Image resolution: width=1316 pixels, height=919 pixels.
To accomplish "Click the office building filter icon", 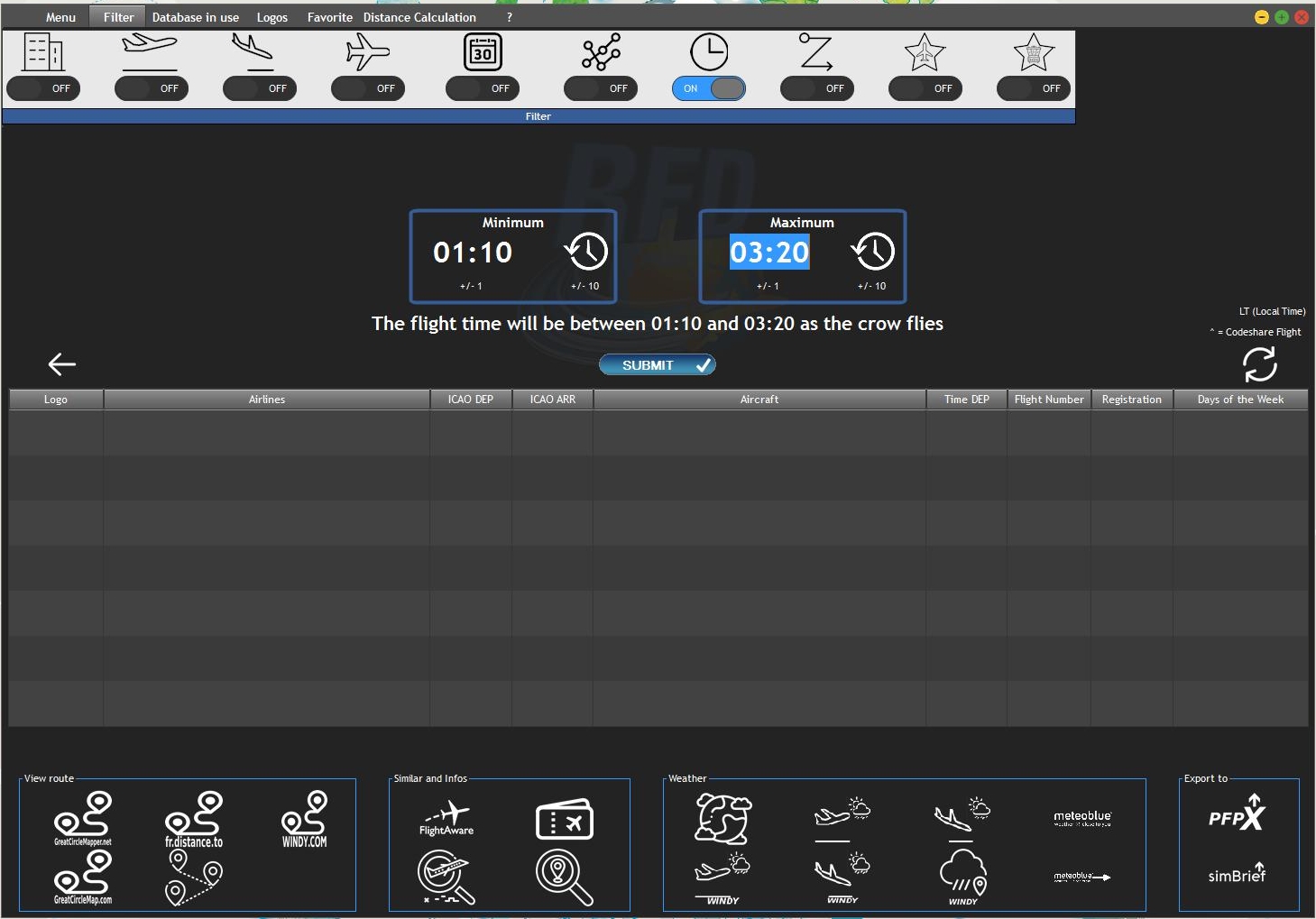I will [43, 52].
